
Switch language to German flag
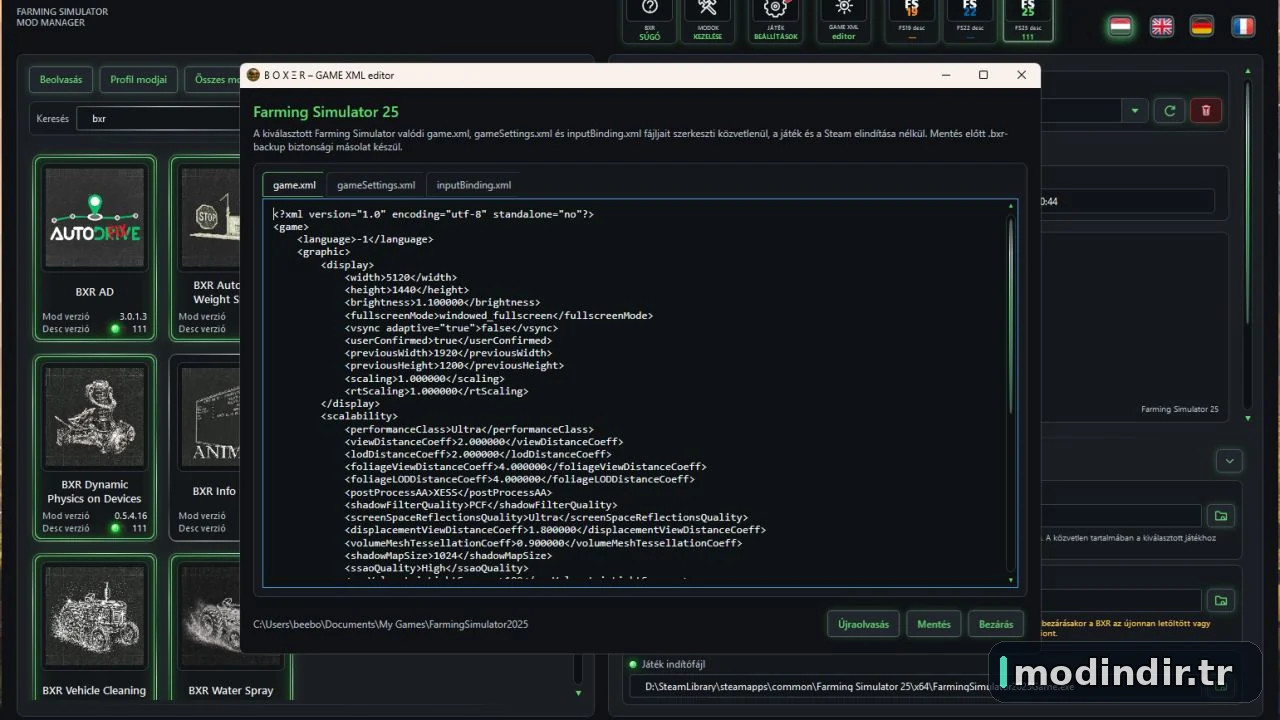[1202, 27]
